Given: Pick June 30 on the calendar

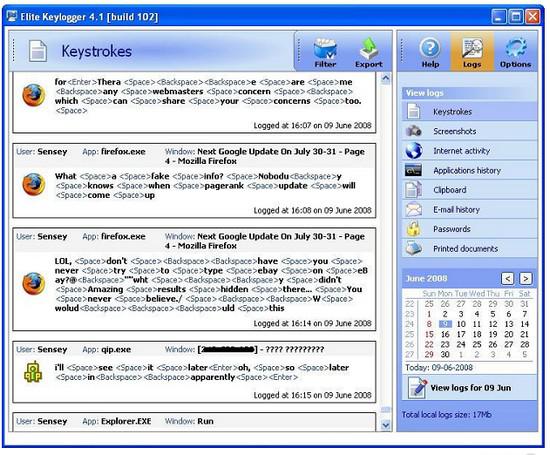Looking at the screenshot, I should 445,354.
